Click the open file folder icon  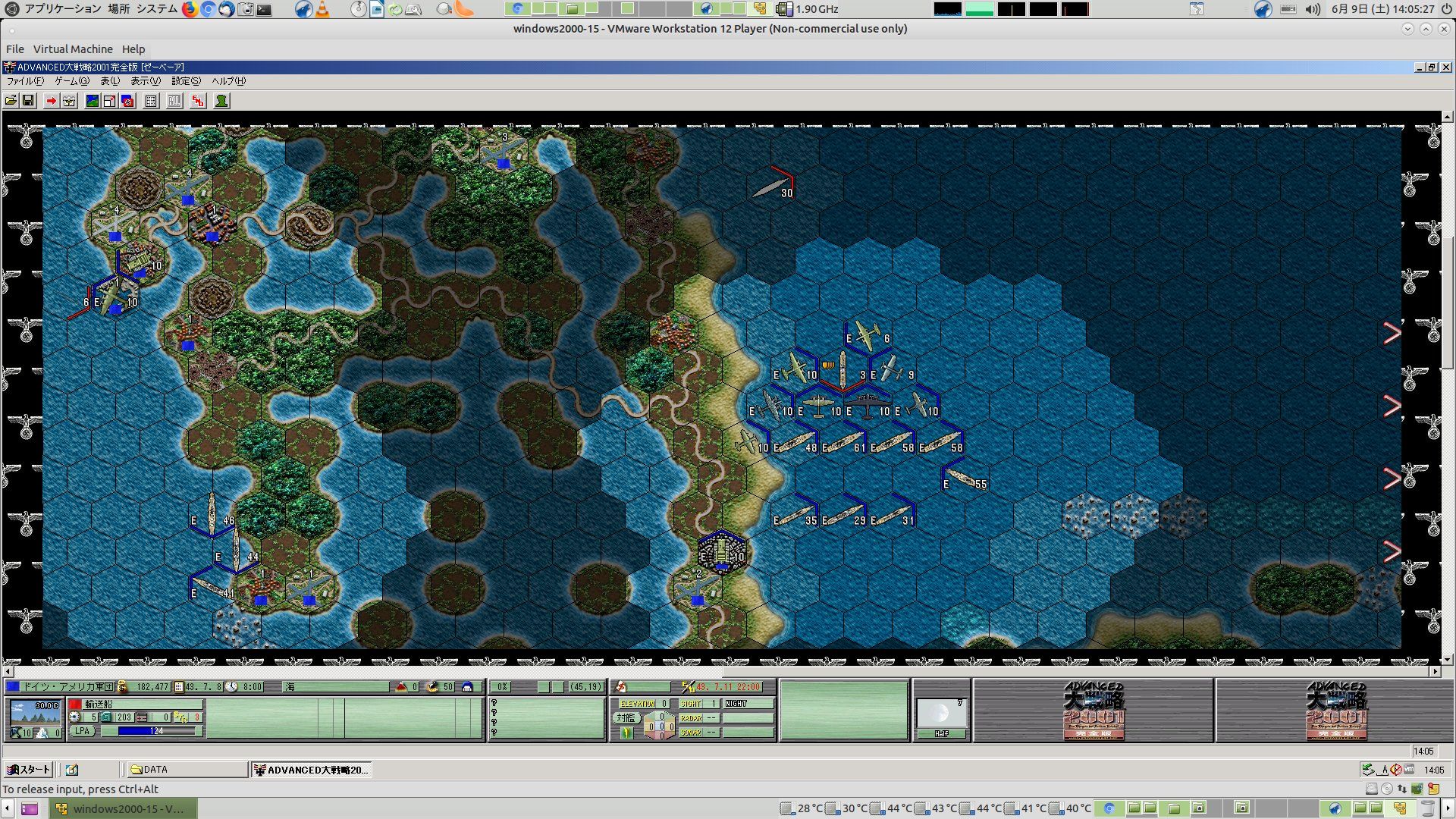click(x=11, y=101)
